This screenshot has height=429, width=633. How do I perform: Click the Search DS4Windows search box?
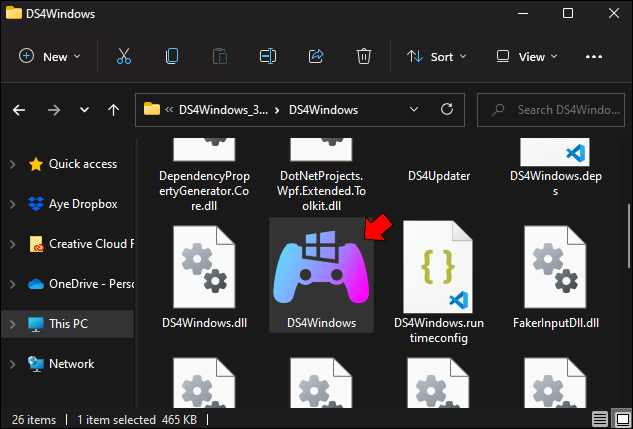[551, 110]
